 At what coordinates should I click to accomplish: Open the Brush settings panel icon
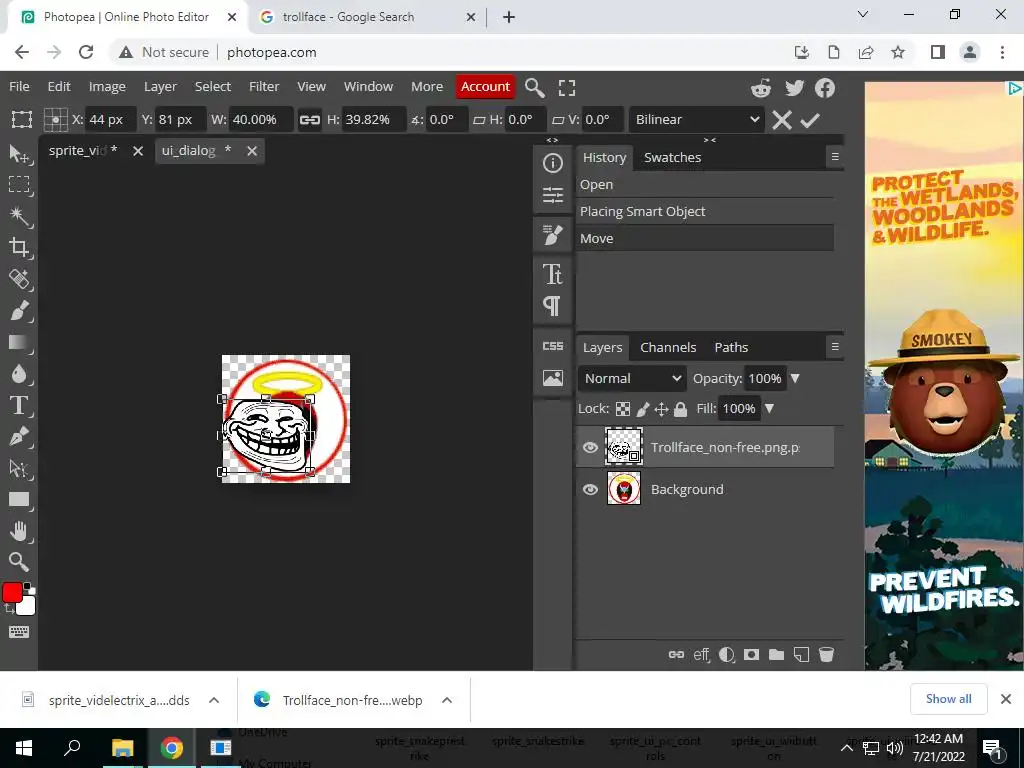point(552,235)
